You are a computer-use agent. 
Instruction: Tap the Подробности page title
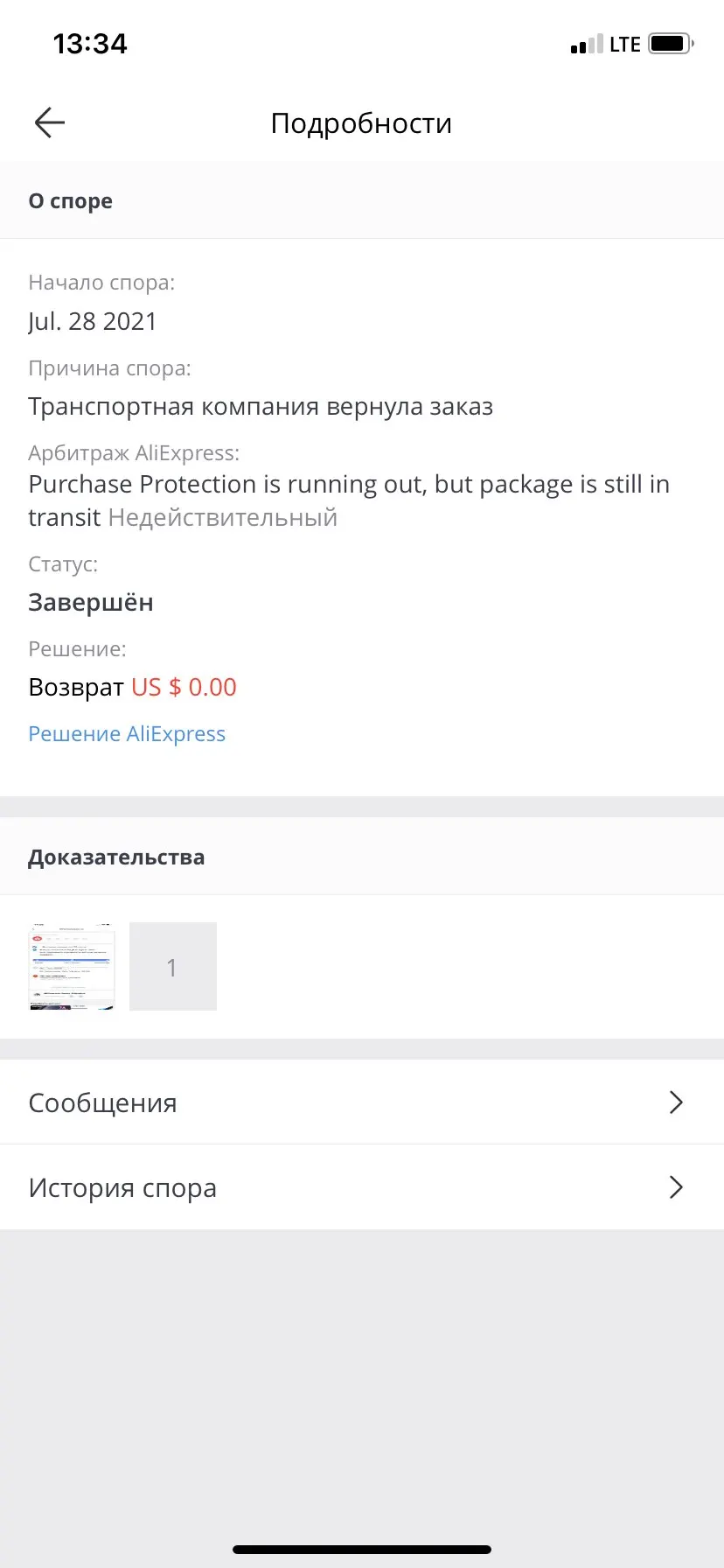pyautogui.click(x=361, y=123)
